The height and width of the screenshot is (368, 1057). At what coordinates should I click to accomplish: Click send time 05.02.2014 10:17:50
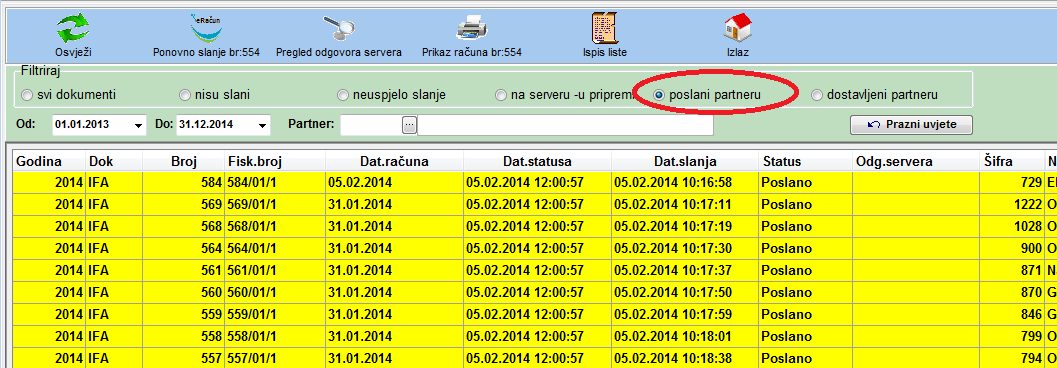click(x=686, y=293)
